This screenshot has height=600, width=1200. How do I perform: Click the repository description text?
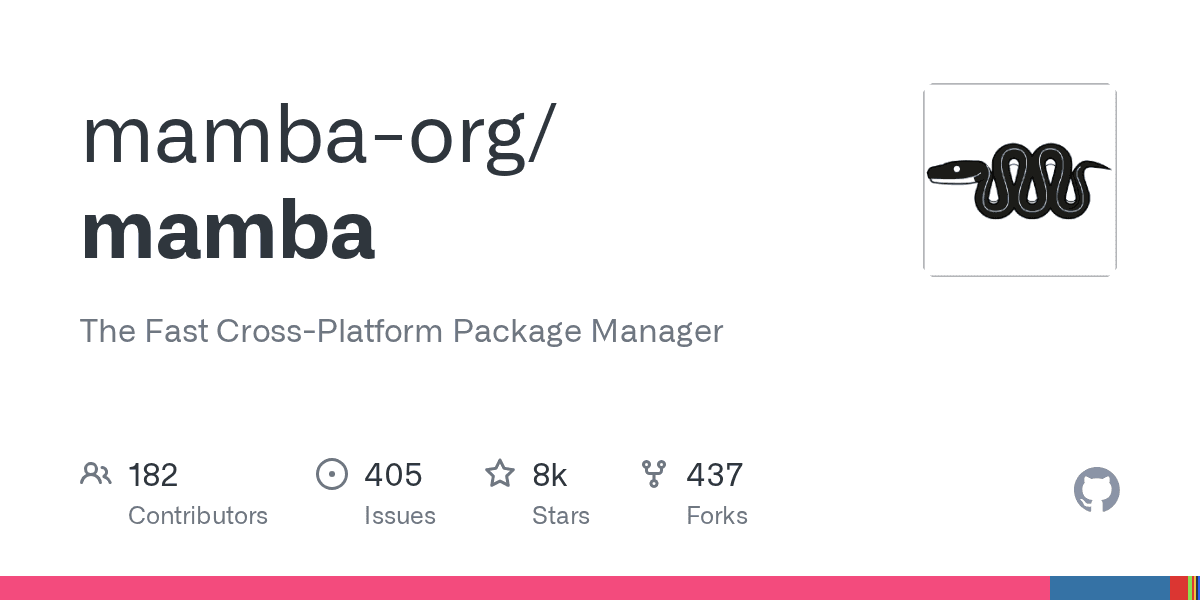[x=401, y=331]
